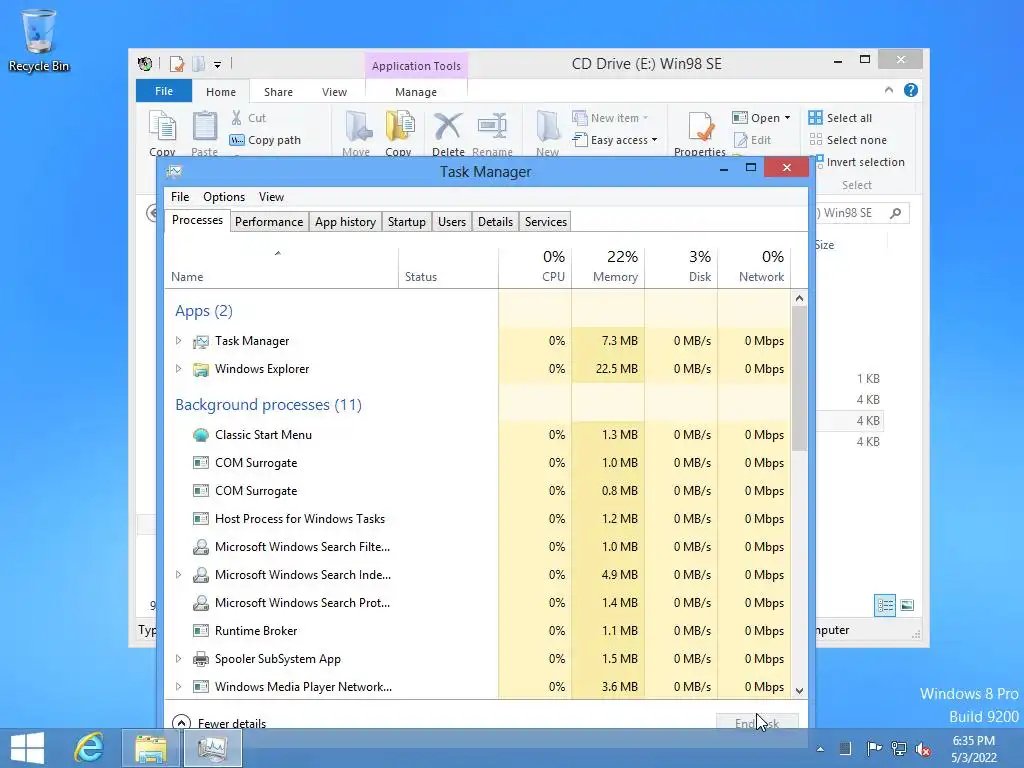The image size is (1024, 768).
Task: Click the Copy icon in Explorer ribbon clipboard group
Action: coord(163,127)
